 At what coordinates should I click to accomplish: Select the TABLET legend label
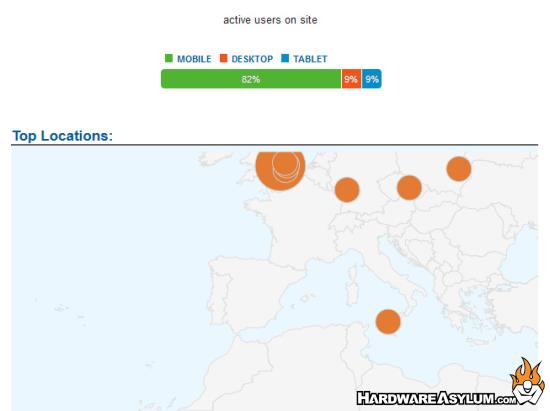310,59
